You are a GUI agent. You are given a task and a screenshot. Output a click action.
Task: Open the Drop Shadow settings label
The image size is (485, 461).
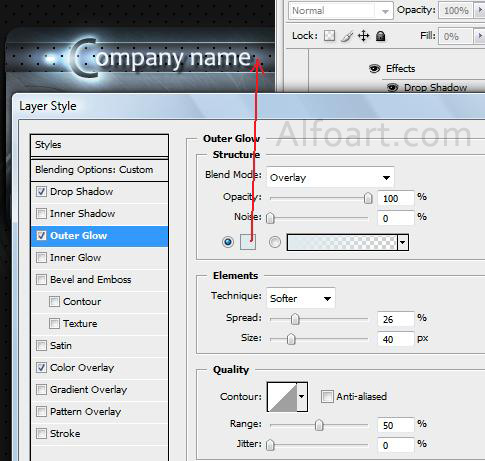click(x=82, y=192)
